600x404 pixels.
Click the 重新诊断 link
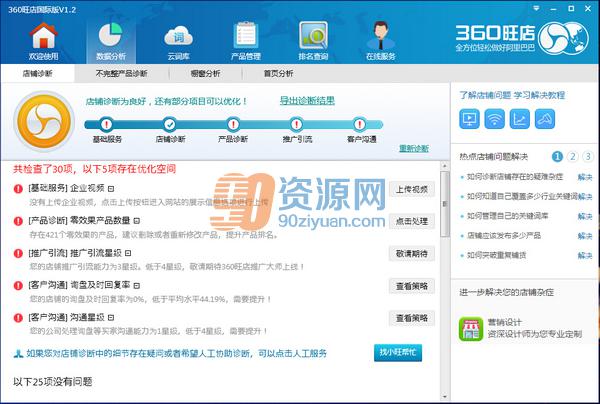coord(414,148)
